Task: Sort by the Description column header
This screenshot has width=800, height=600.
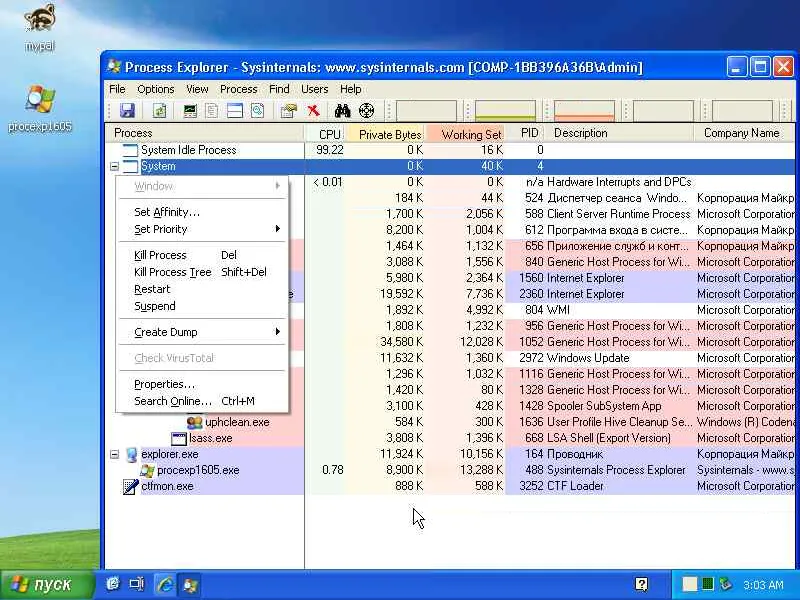Action: coord(619,133)
